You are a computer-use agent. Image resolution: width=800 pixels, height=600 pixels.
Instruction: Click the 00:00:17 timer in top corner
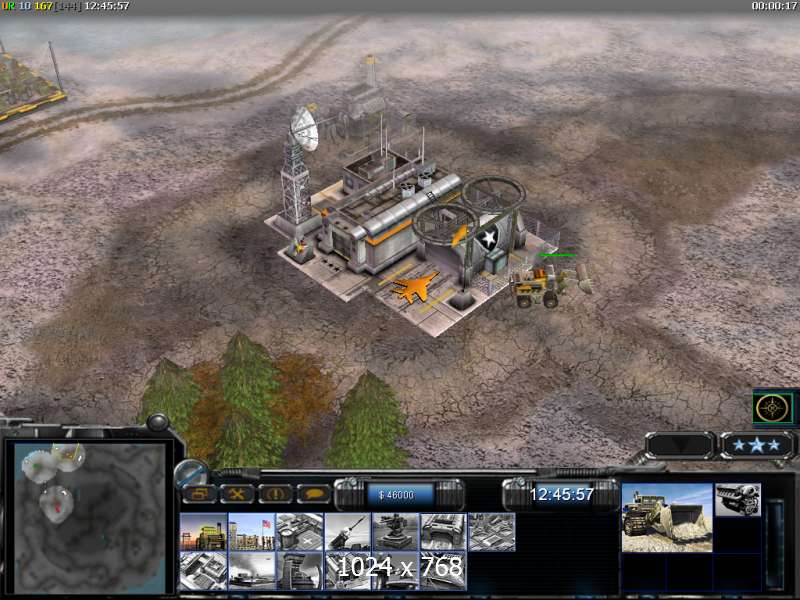774,6
